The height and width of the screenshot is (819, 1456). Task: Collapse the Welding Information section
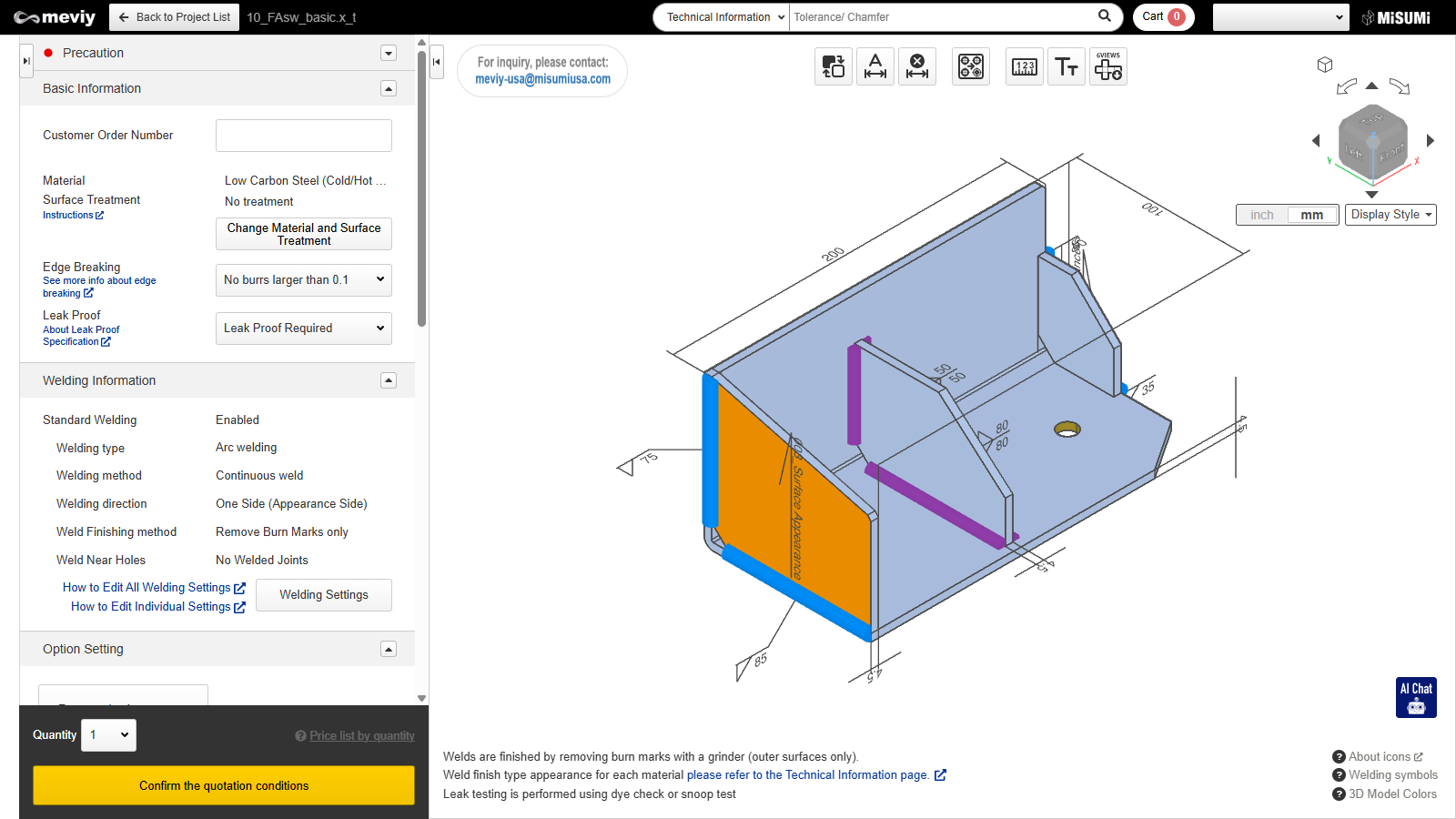click(389, 380)
